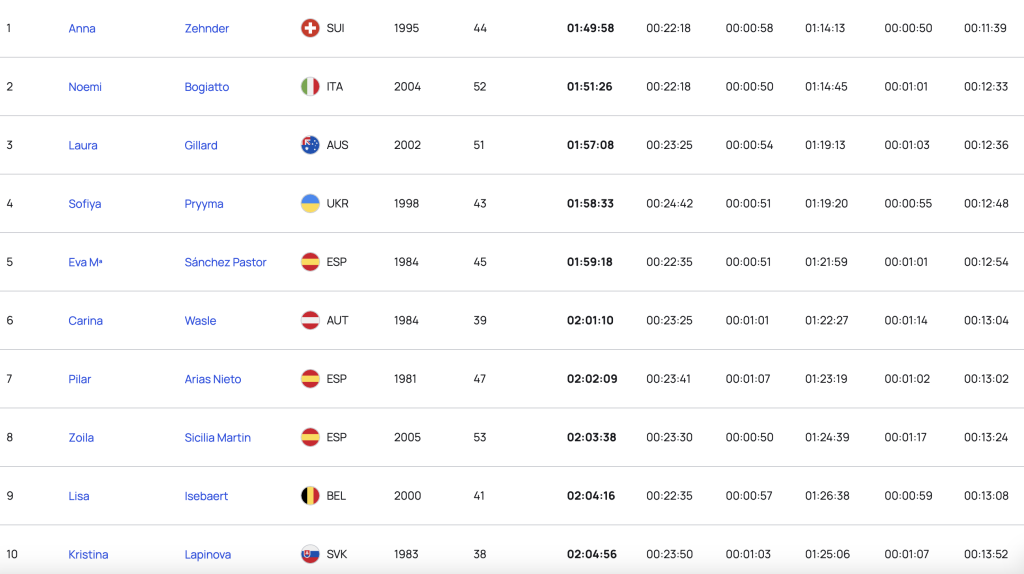Click the Italy flag icon
Viewport: 1024px width, 574px height.
(310, 87)
